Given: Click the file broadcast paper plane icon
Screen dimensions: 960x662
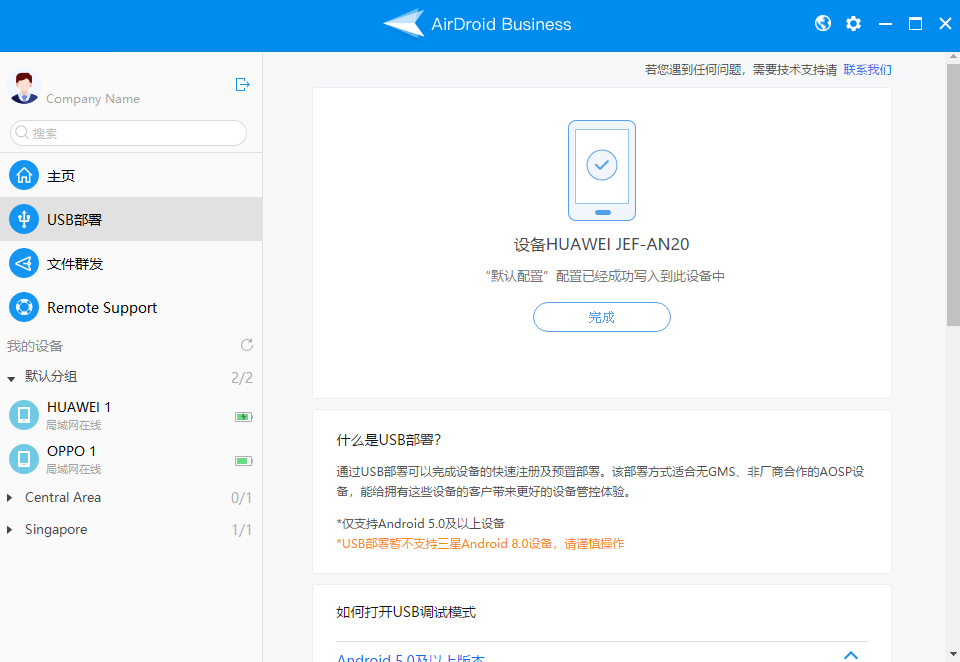Looking at the screenshot, I should (x=24, y=263).
